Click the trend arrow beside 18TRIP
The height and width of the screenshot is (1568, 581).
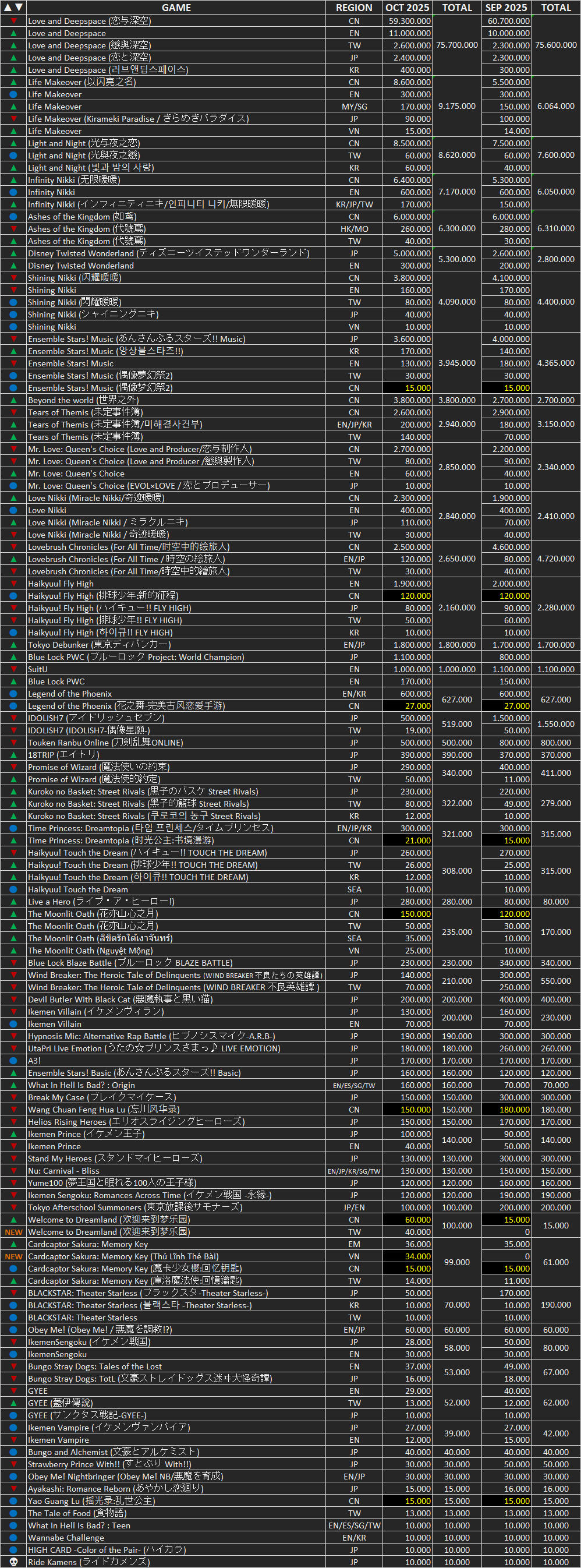(13, 755)
